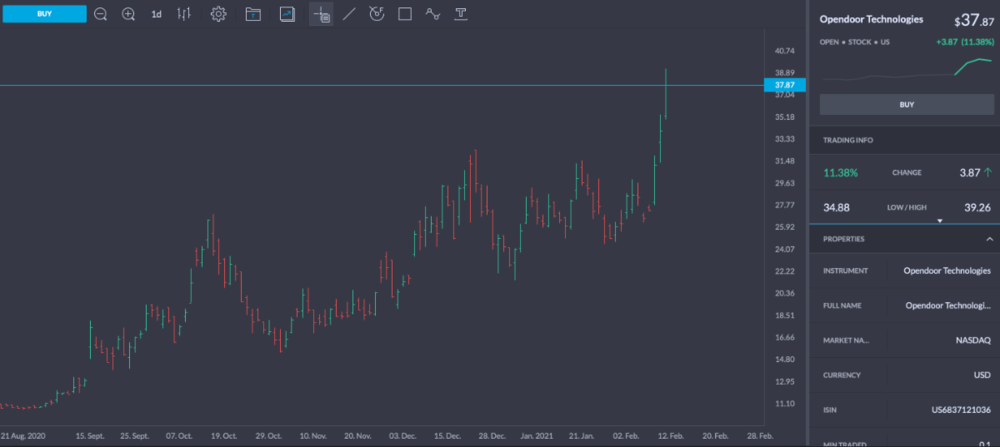Screen dimensions: 1000x447
Task: Click the Opendoor Technologies title
Action: (x=871, y=20)
